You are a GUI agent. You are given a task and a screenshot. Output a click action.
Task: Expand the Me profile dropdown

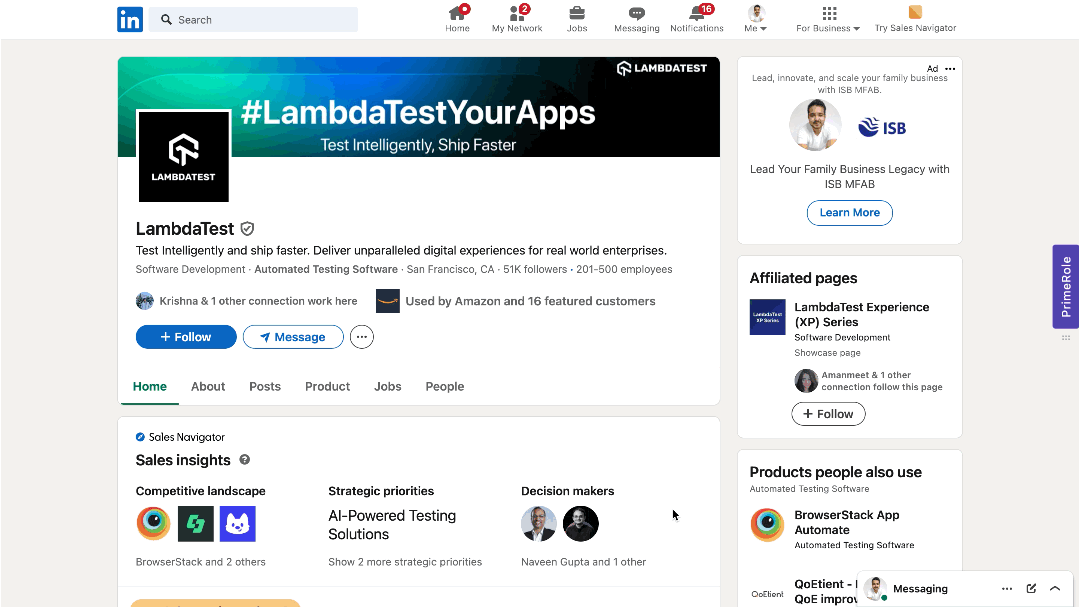(x=756, y=19)
